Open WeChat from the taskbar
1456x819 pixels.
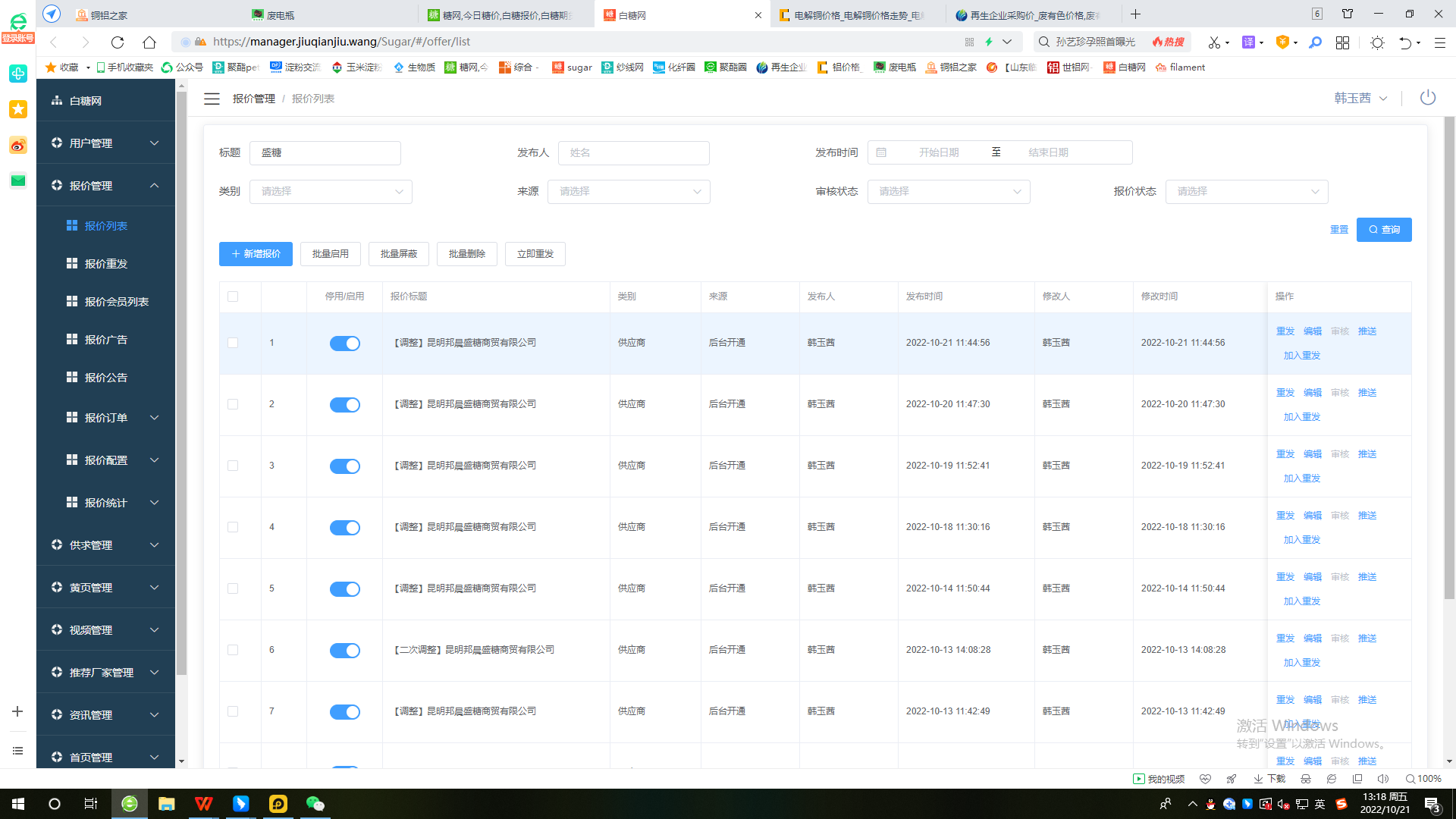click(315, 804)
